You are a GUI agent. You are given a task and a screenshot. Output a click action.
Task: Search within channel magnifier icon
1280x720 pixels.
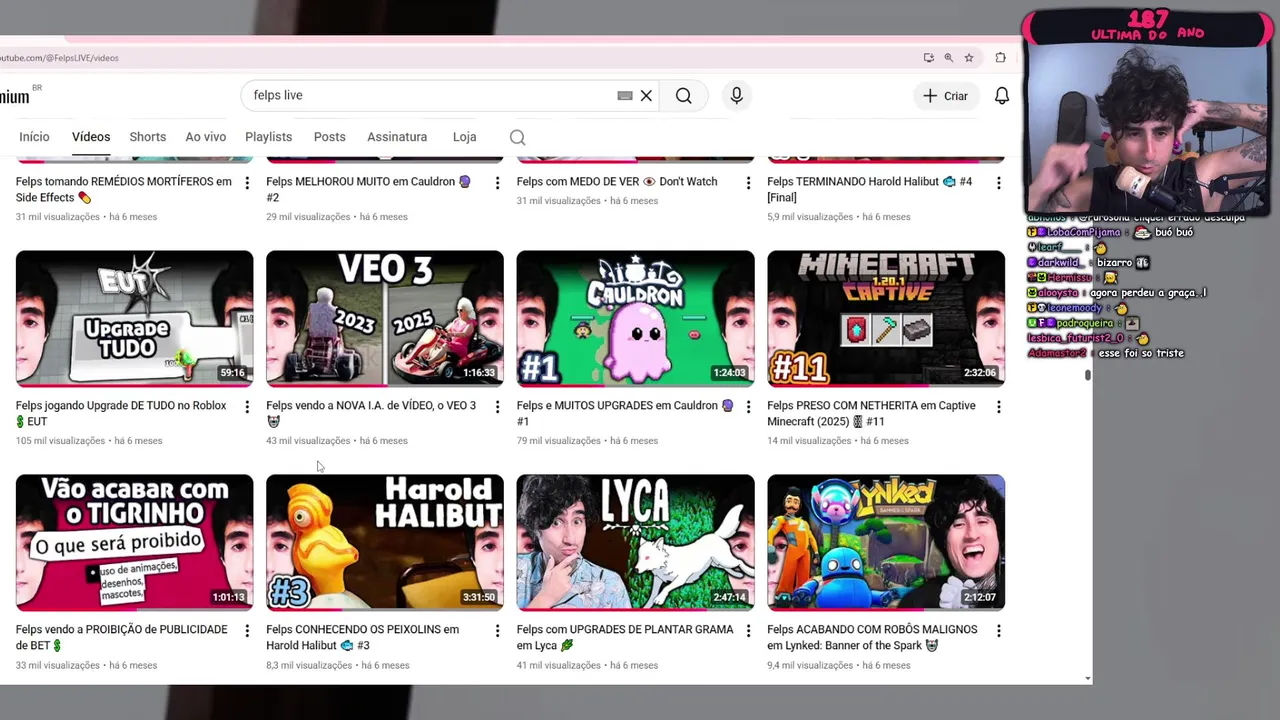(517, 137)
